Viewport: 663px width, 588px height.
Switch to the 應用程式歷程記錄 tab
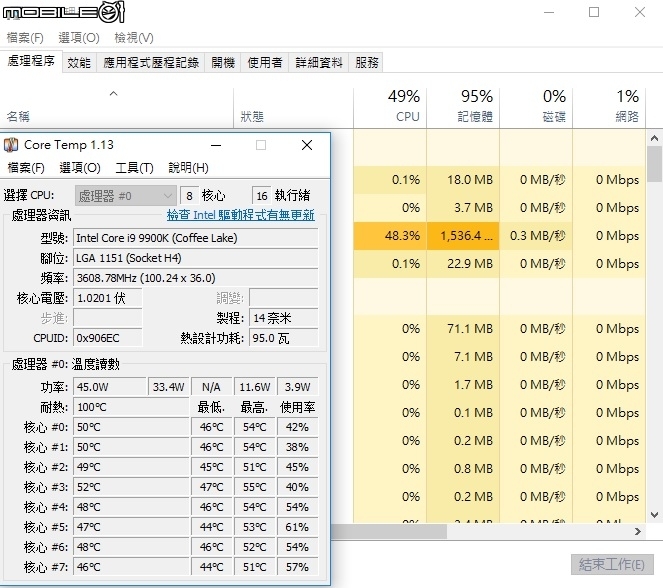pos(151,63)
